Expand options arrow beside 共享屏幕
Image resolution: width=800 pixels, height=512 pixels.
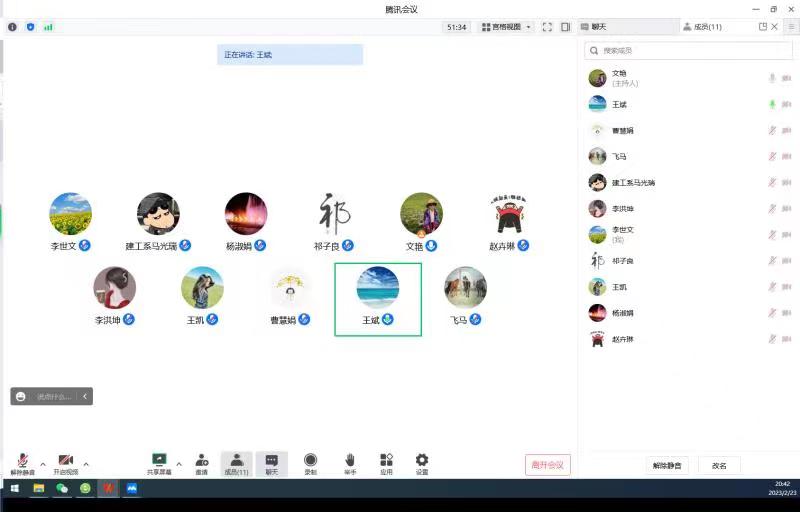pyautogui.click(x=179, y=464)
